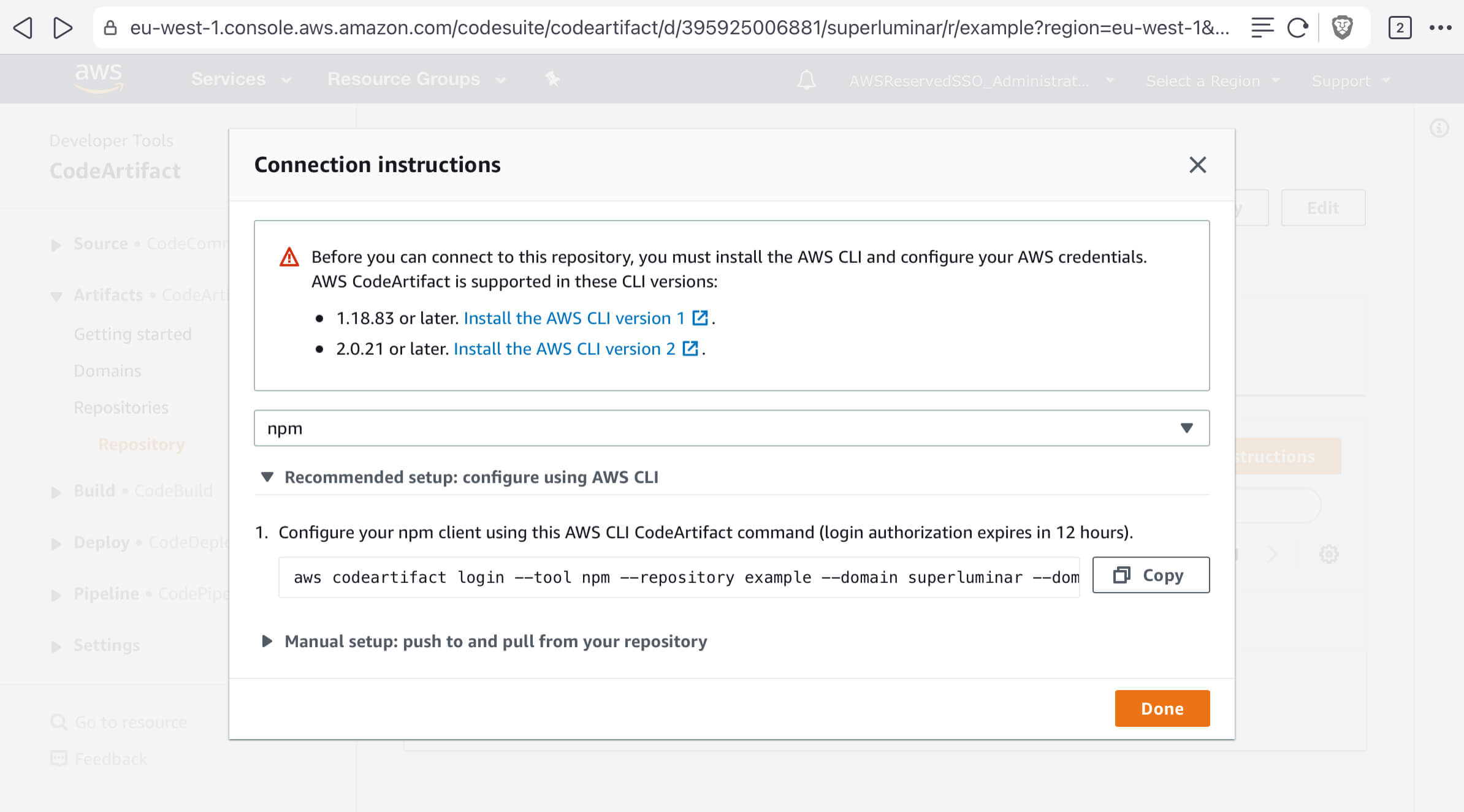Open the Services menu in AWS header
The width and height of the screenshot is (1464, 812).
point(240,79)
